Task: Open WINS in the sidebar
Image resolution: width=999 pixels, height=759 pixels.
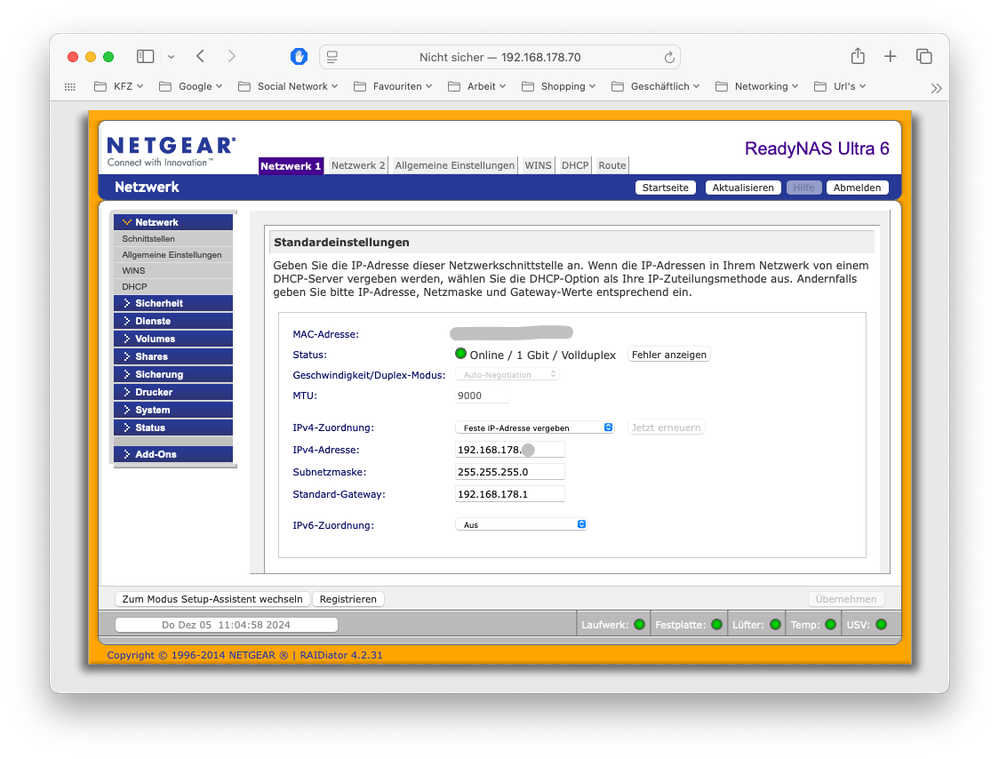Action: tap(173, 270)
